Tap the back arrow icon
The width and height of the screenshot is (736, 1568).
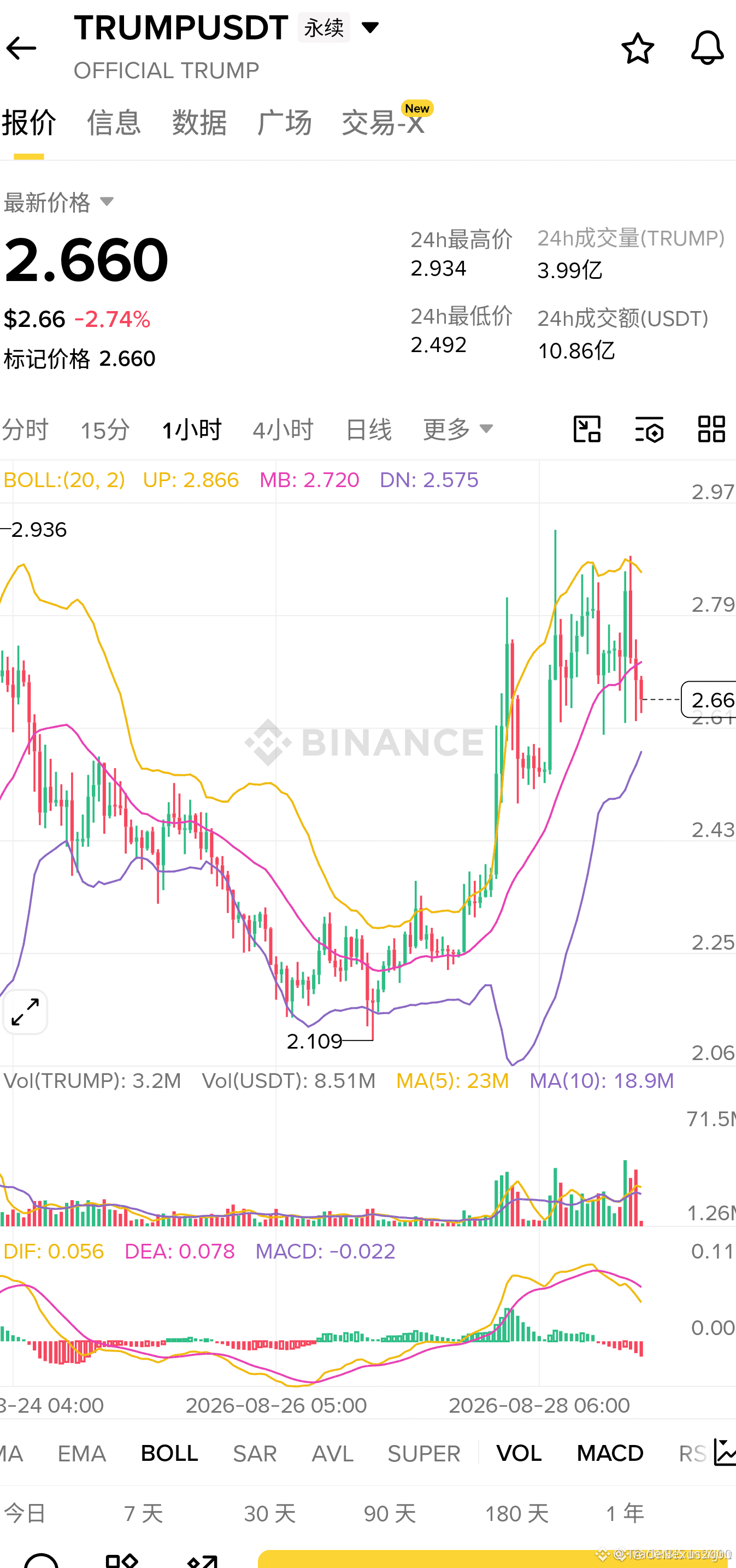[21, 48]
